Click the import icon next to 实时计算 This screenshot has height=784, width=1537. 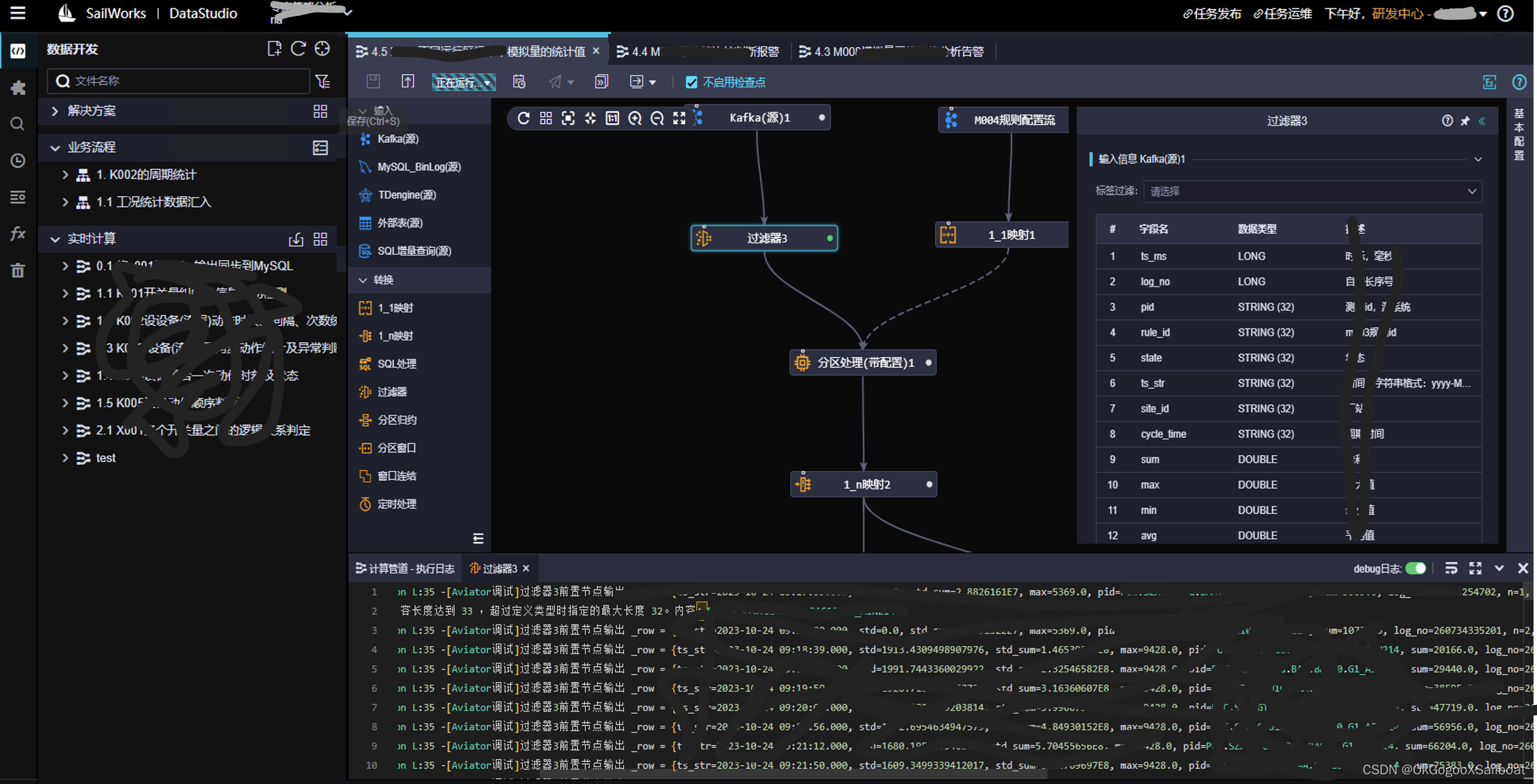tap(296, 239)
